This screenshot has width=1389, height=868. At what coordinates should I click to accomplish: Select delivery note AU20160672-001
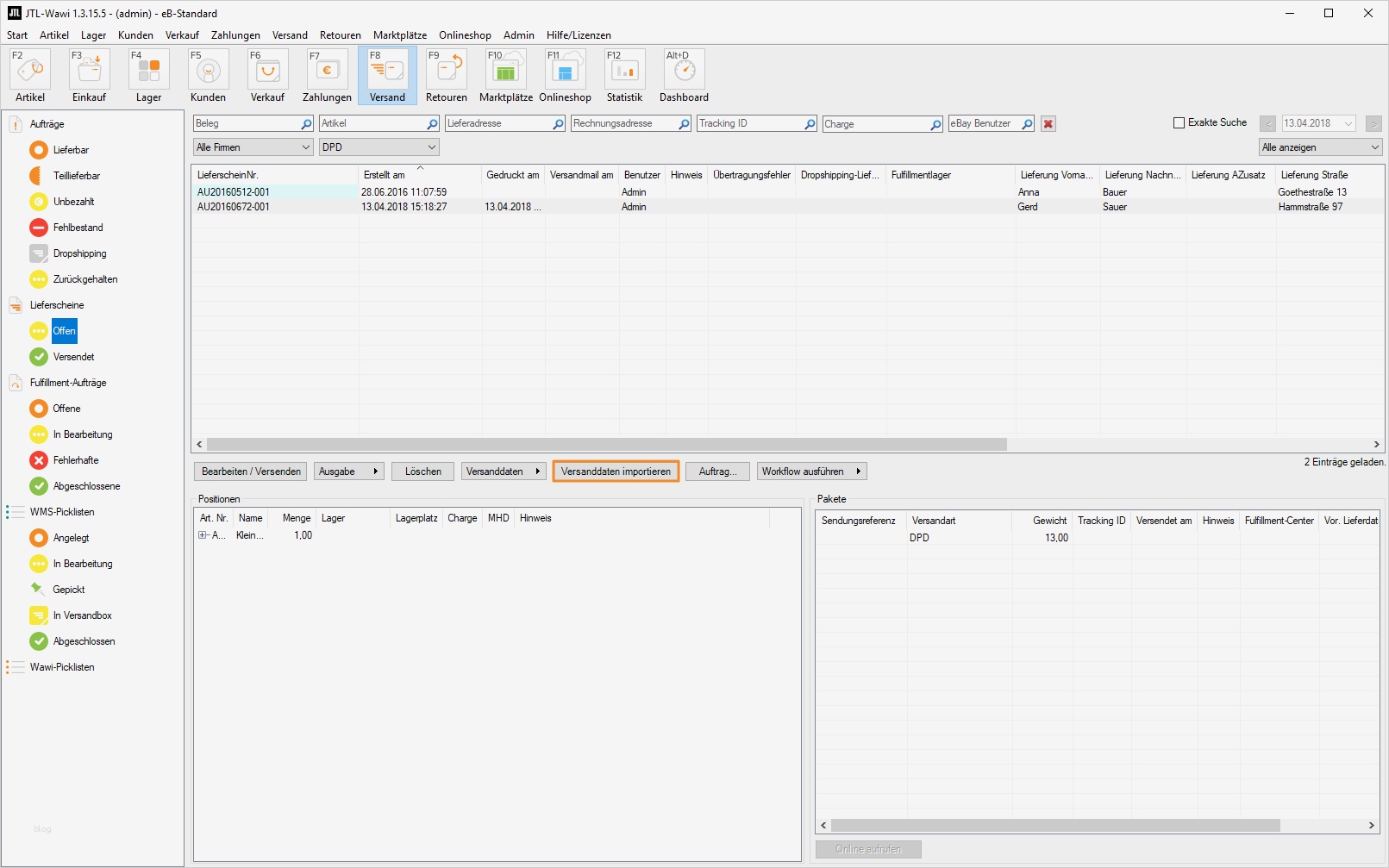(x=234, y=207)
